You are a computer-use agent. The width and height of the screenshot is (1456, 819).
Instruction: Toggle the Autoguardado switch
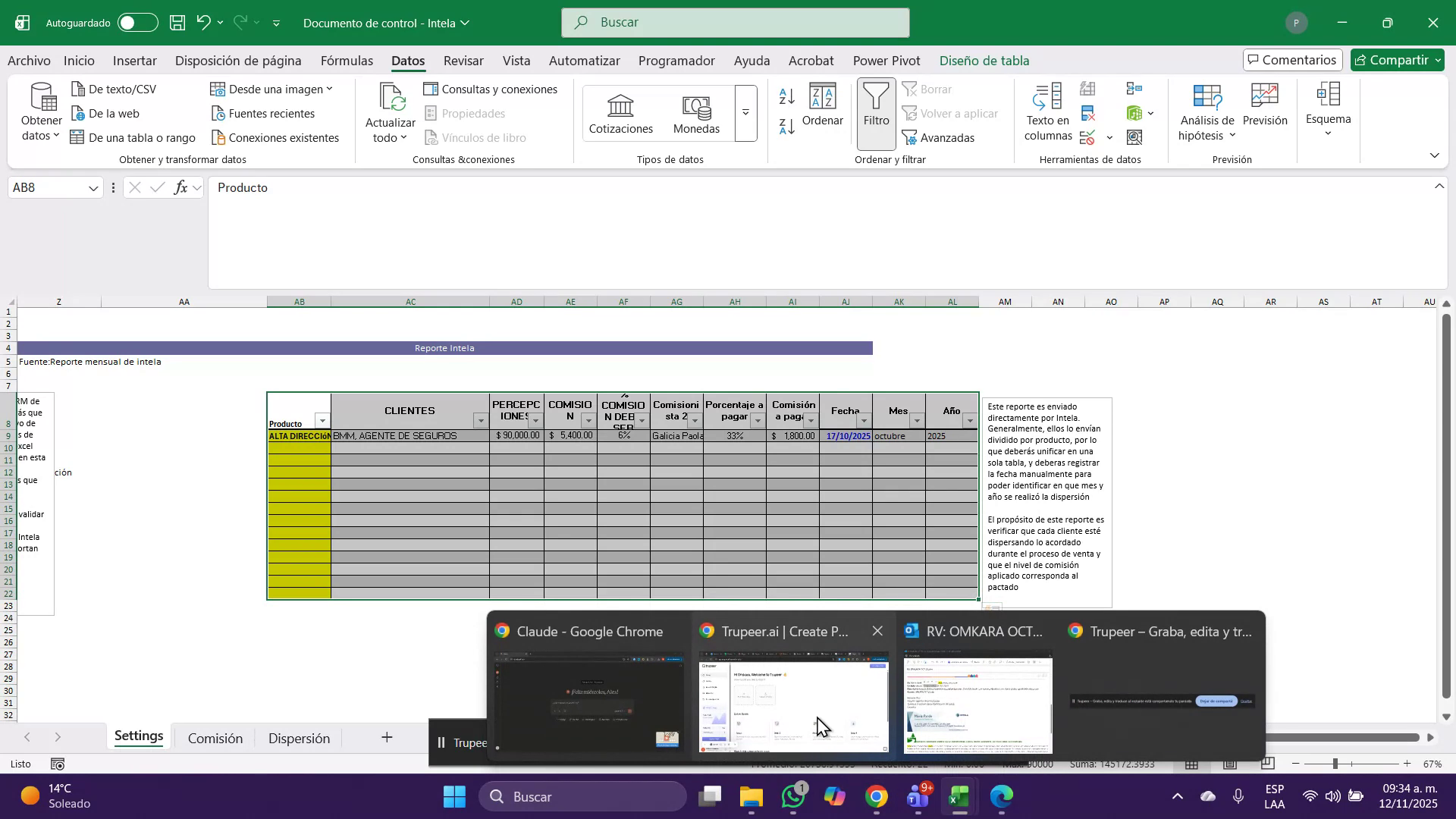[x=137, y=22]
